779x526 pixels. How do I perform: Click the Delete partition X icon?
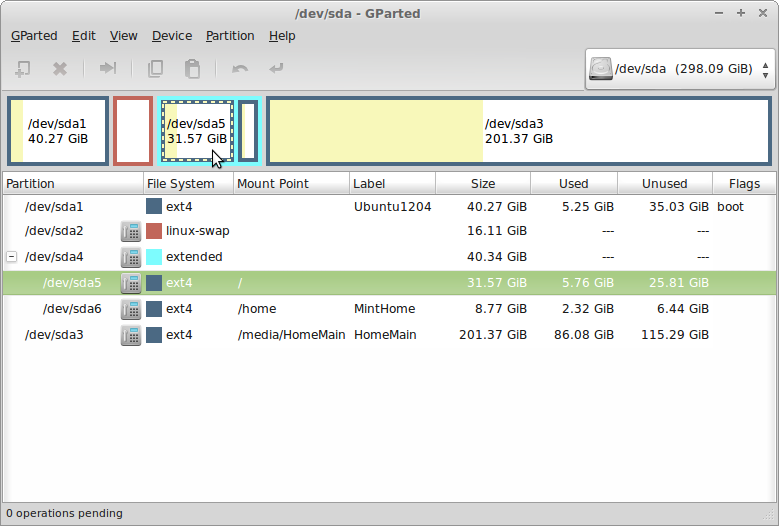60,69
